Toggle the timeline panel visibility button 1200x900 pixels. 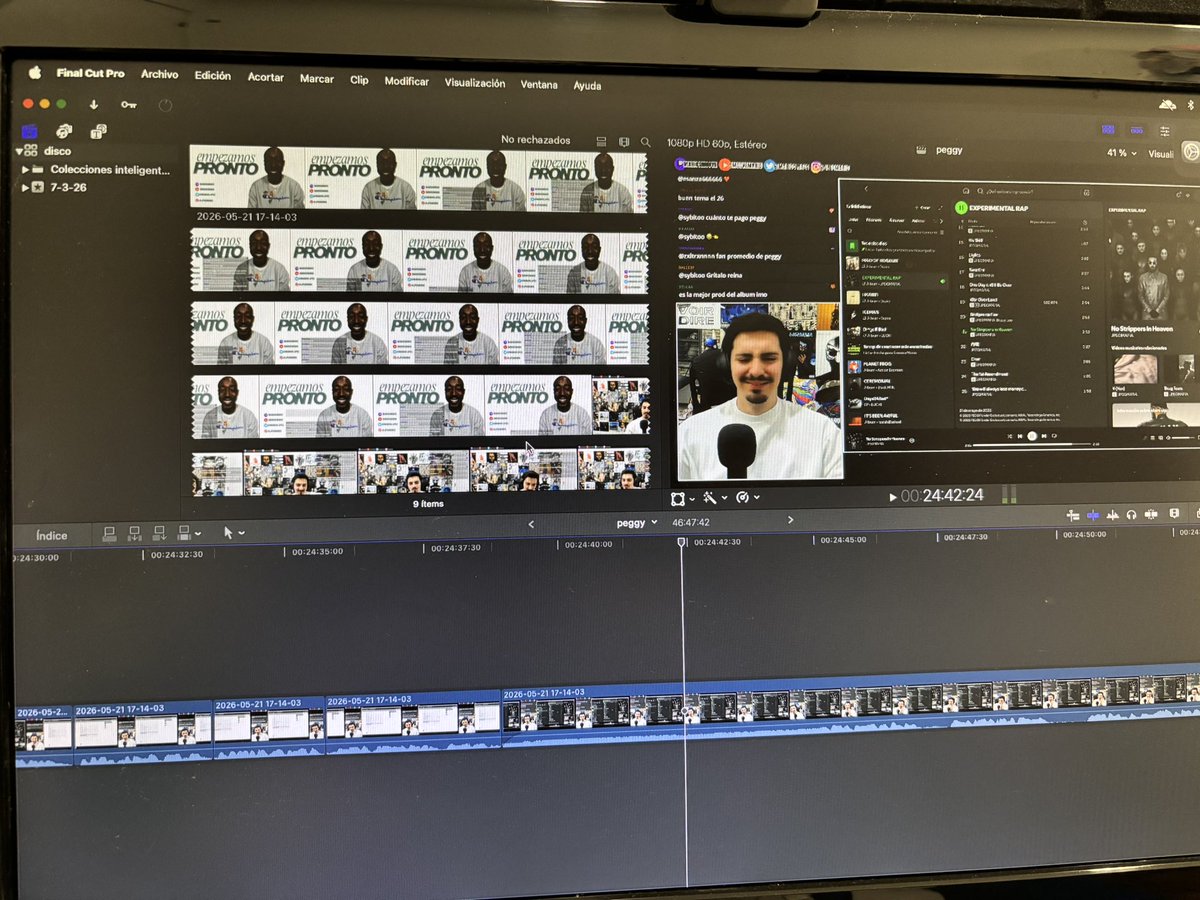(x=1137, y=130)
